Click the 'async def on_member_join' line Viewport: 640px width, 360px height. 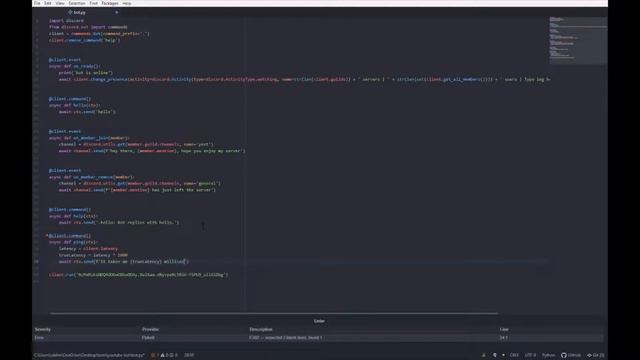coord(89,138)
